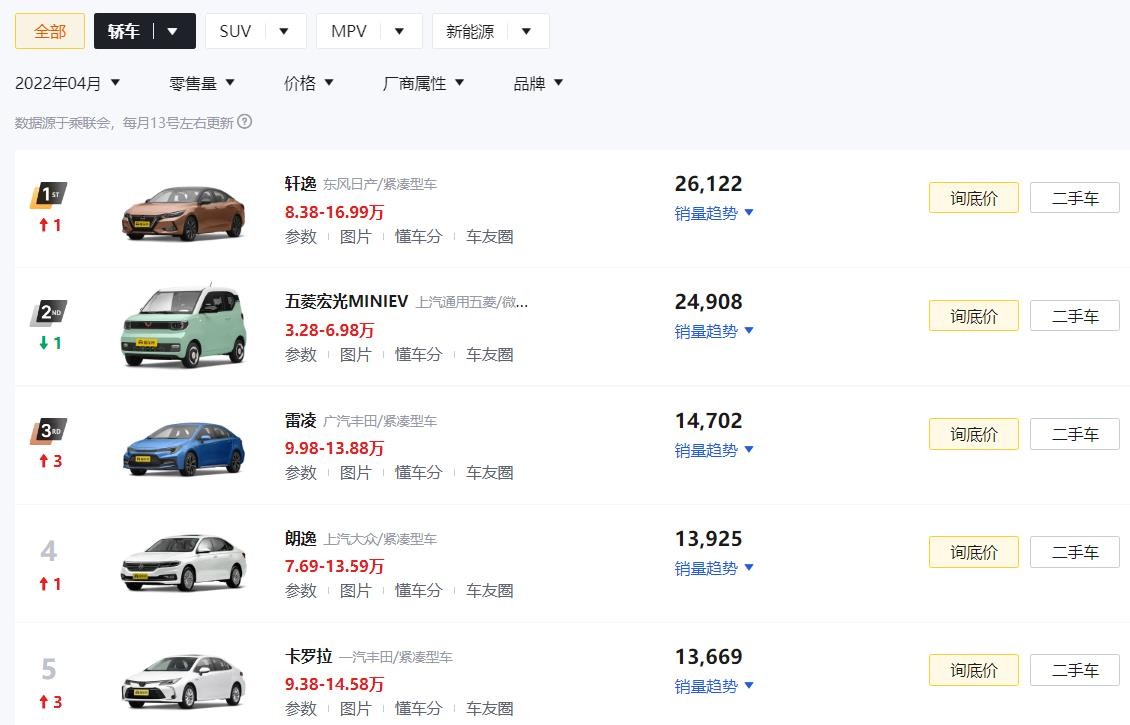Click the 9.98-13.88万 price text

[334, 448]
